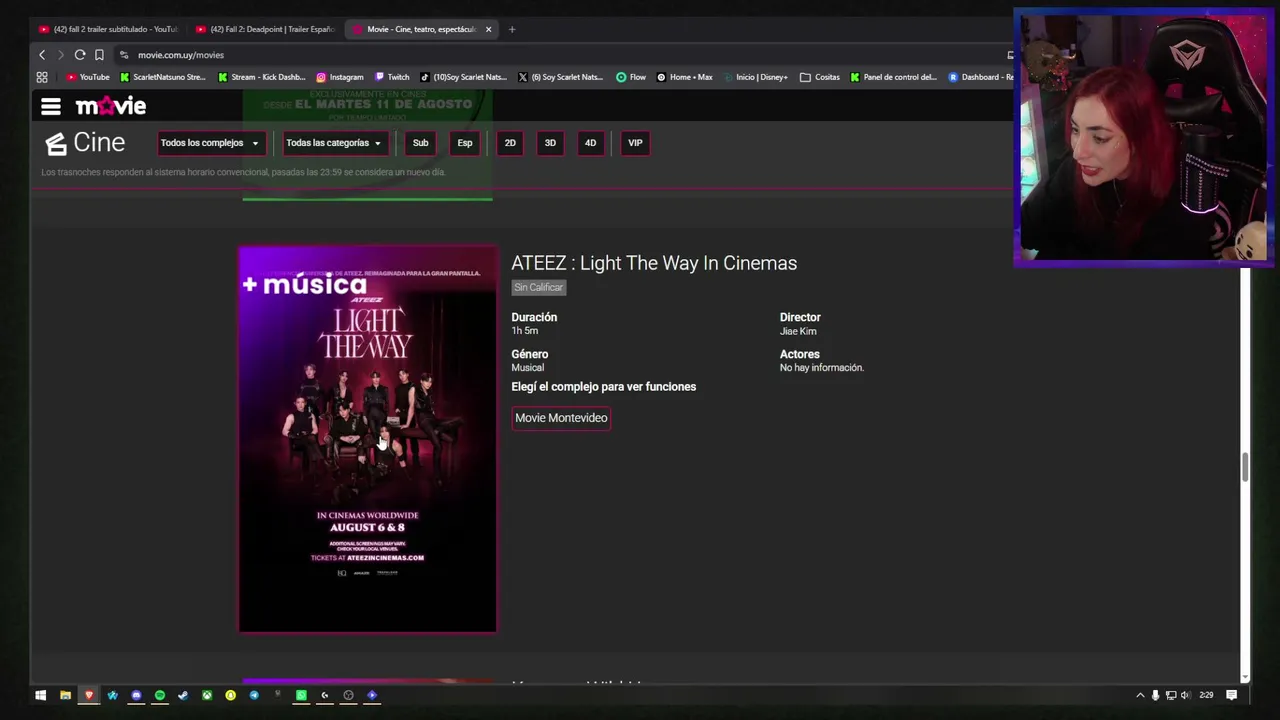Image resolution: width=1280 pixels, height=720 pixels.
Task: Open the Stream - Kick Dashboard bookmark
Action: (262, 77)
